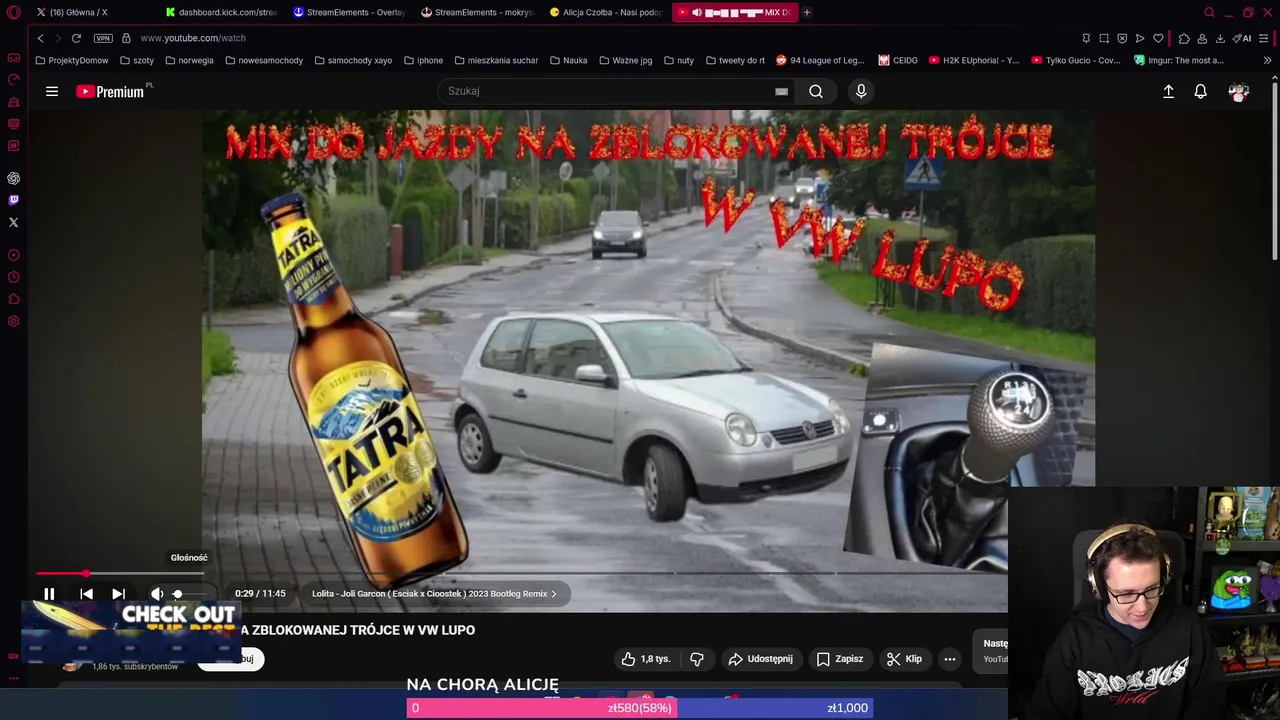Open the on-screen keyboard in search box
Viewport: 1280px width, 720px height.
pyautogui.click(x=781, y=91)
